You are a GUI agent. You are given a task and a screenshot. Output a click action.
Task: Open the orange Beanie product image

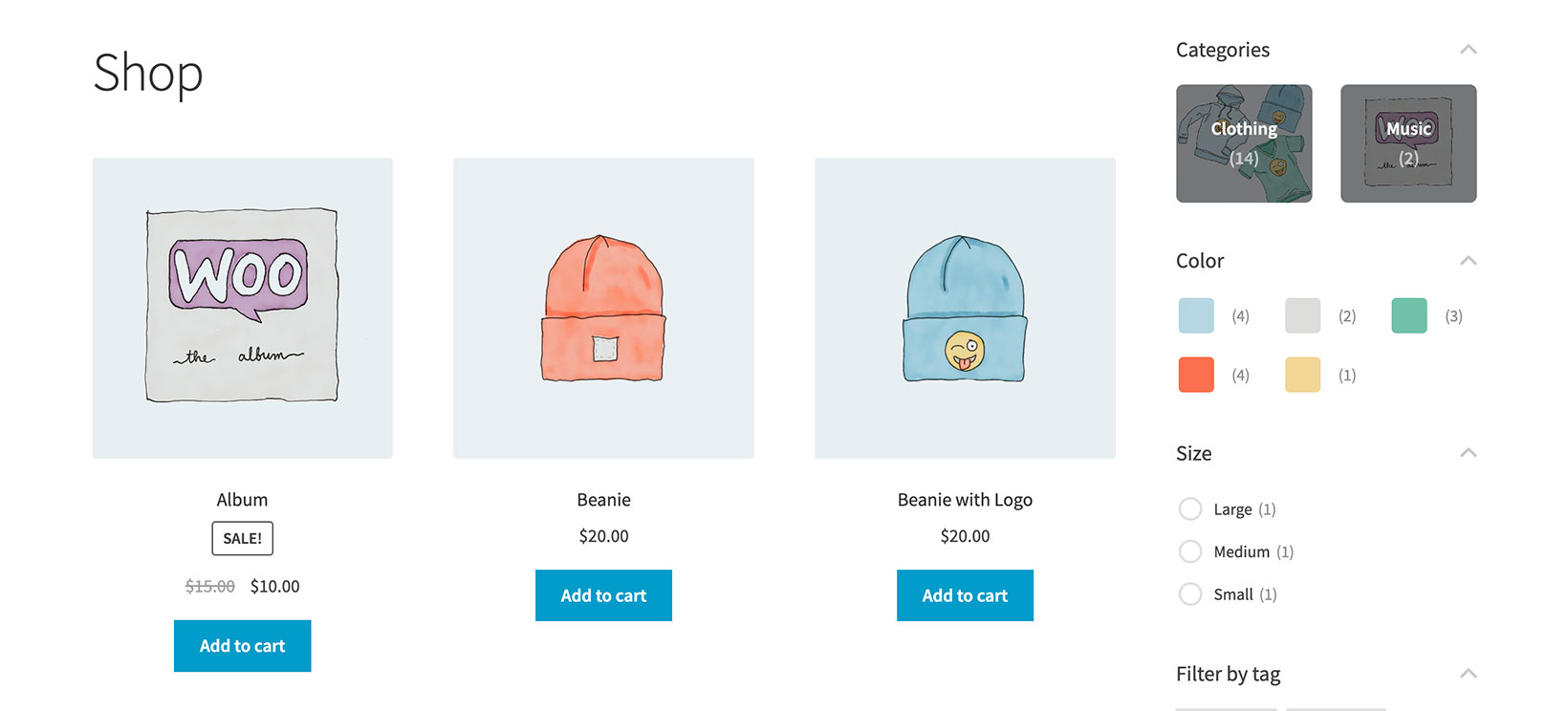pyautogui.click(x=603, y=308)
